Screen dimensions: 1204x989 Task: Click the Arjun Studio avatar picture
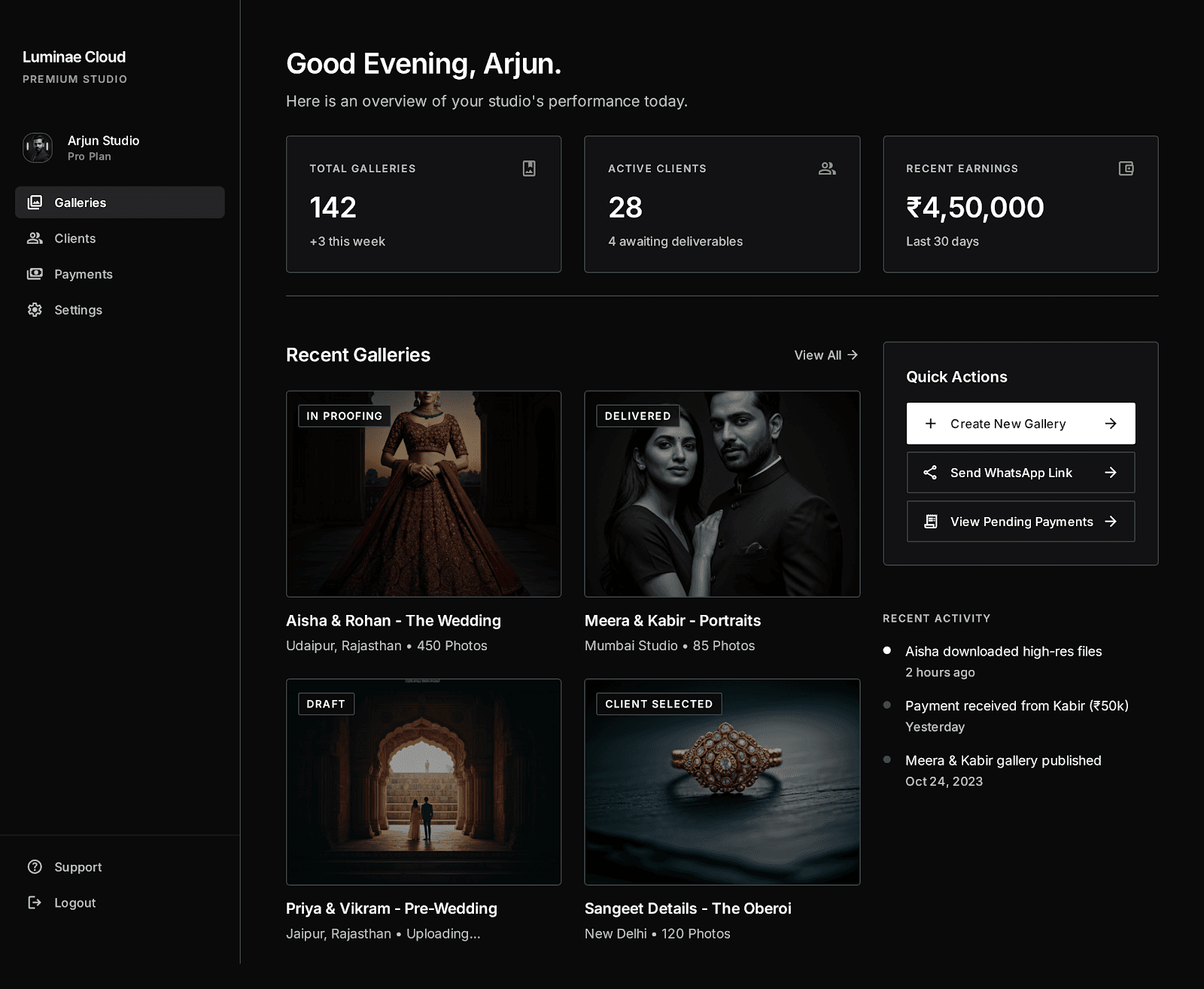point(38,148)
